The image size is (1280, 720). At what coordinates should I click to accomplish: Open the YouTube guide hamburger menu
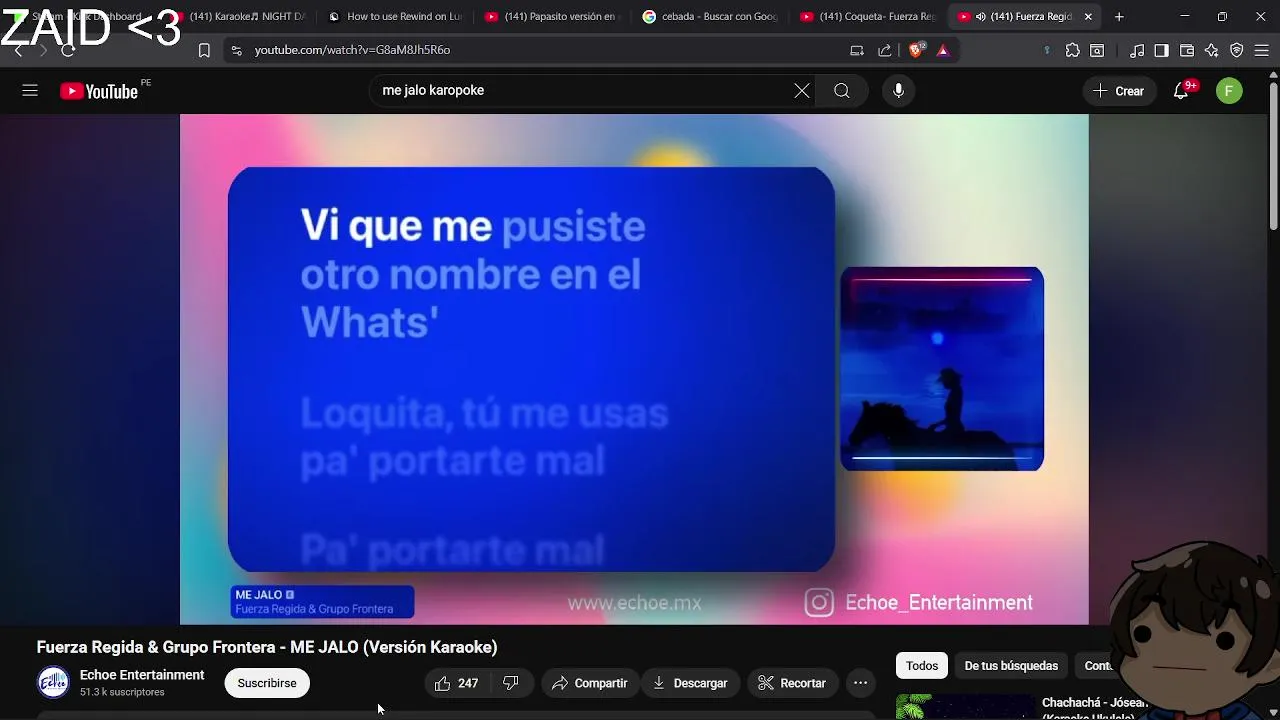pos(30,91)
